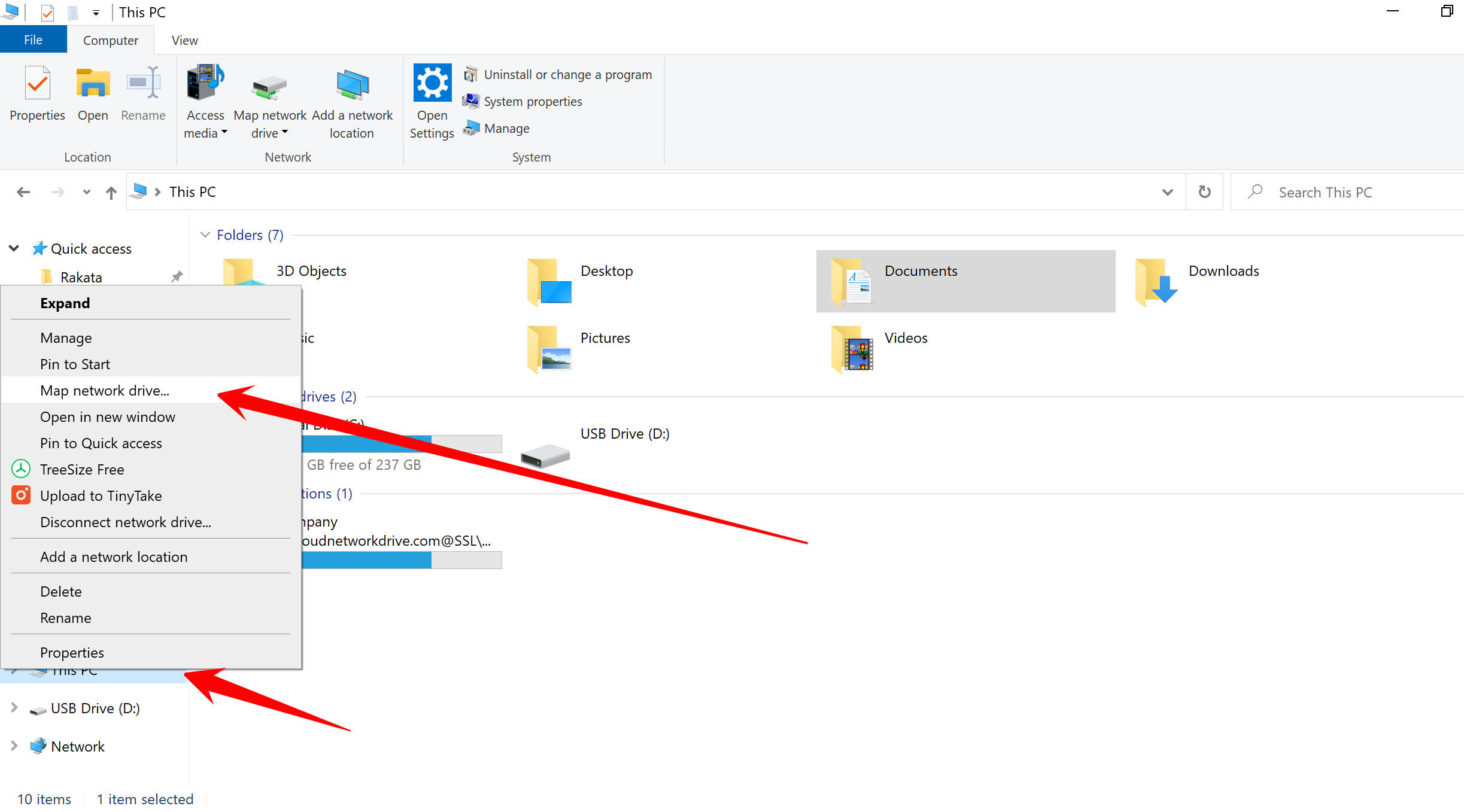Select Map network drive... context menu item

(x=105, y=390)
